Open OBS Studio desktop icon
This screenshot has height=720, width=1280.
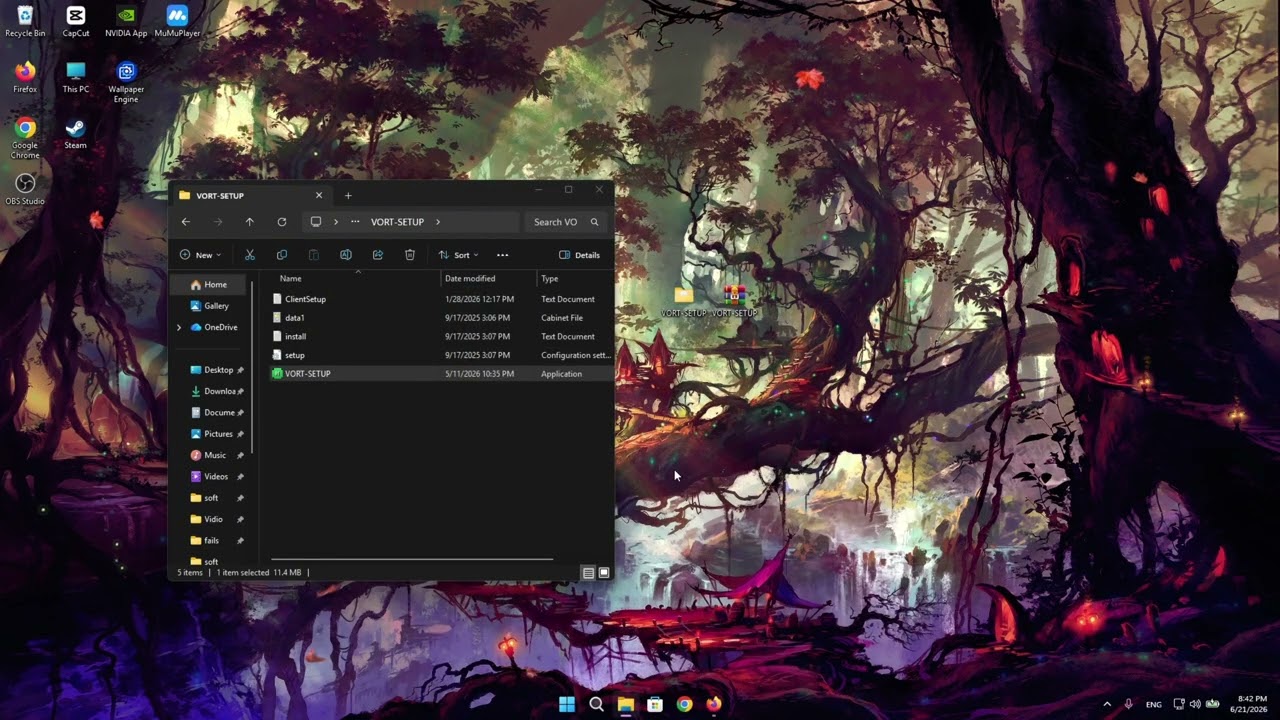(x=25, y=189)
